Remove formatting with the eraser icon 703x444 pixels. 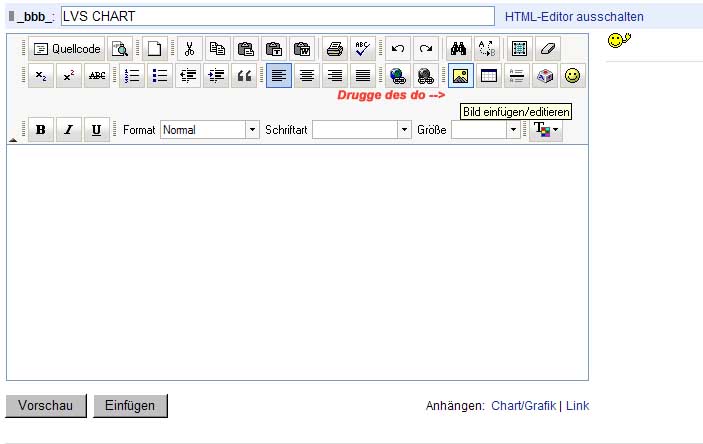pos(547,48)
